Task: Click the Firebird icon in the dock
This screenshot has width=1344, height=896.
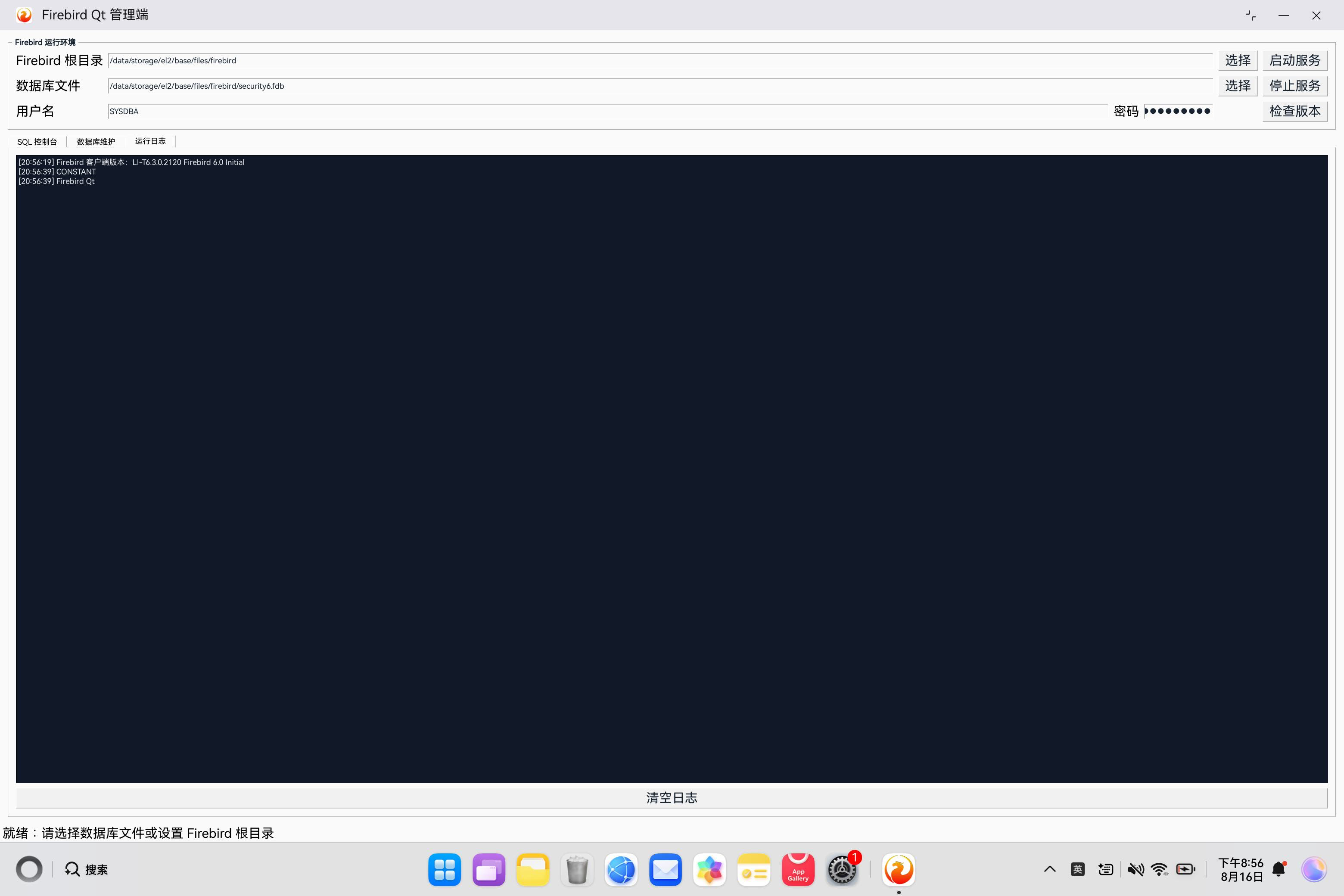Action: coord(898,870)
